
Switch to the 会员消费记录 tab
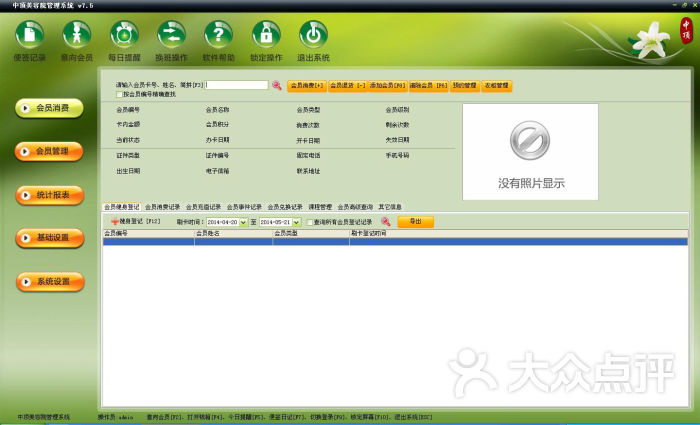point(163,207)
